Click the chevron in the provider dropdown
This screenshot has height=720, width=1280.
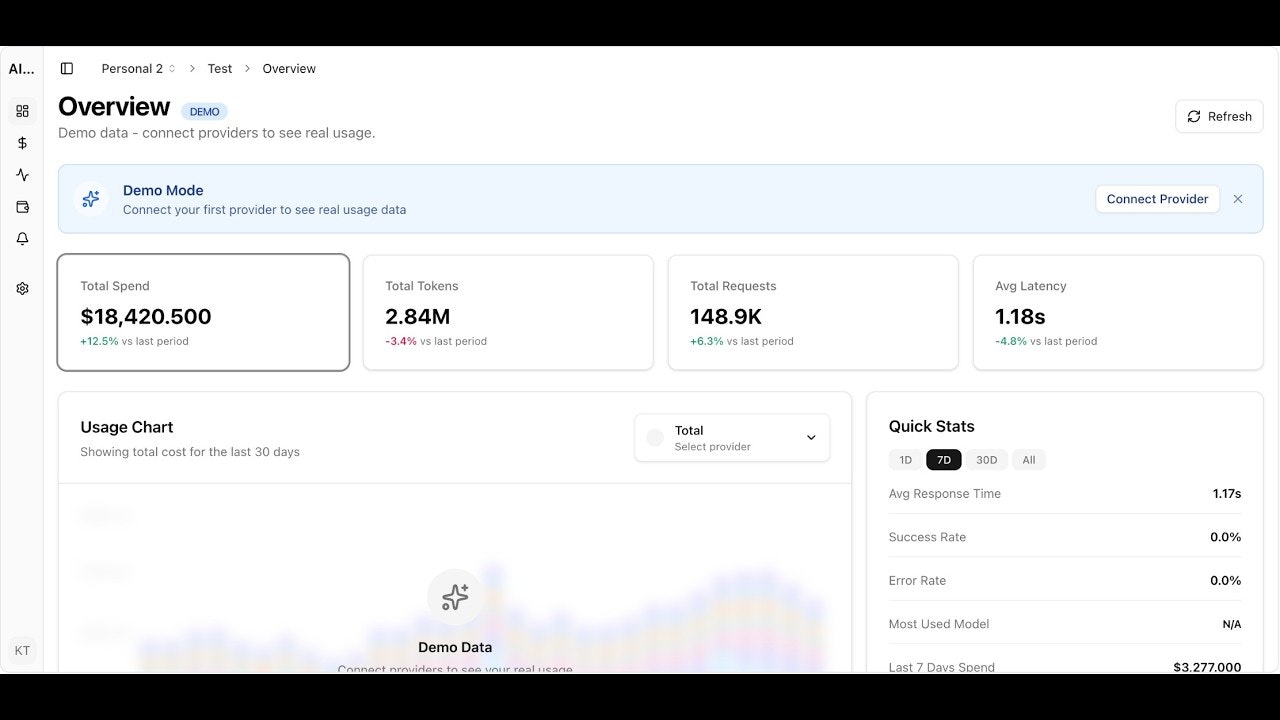click(811, 437)
